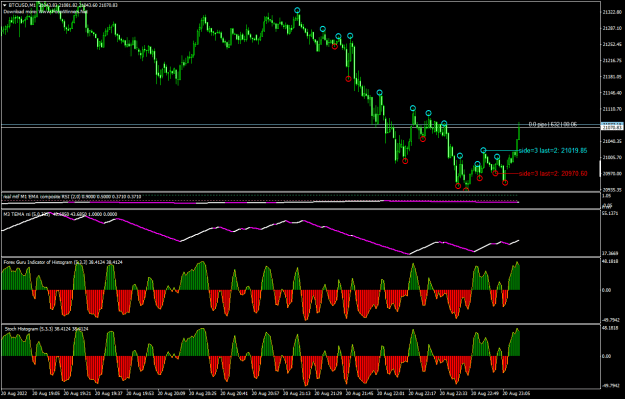
Task: Click the 0.00 level on Forex Guru histogram scale
Action: click(x=606, y=290)
